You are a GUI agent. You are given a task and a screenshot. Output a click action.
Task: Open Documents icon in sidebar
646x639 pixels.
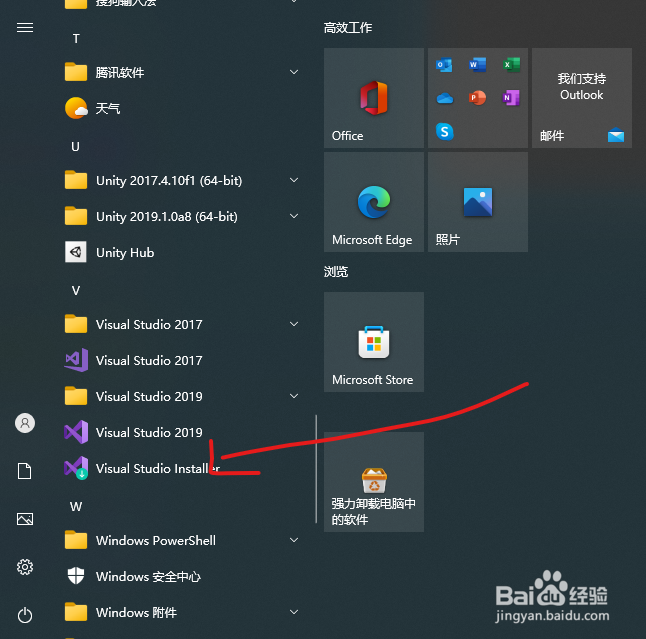(25, 471)
